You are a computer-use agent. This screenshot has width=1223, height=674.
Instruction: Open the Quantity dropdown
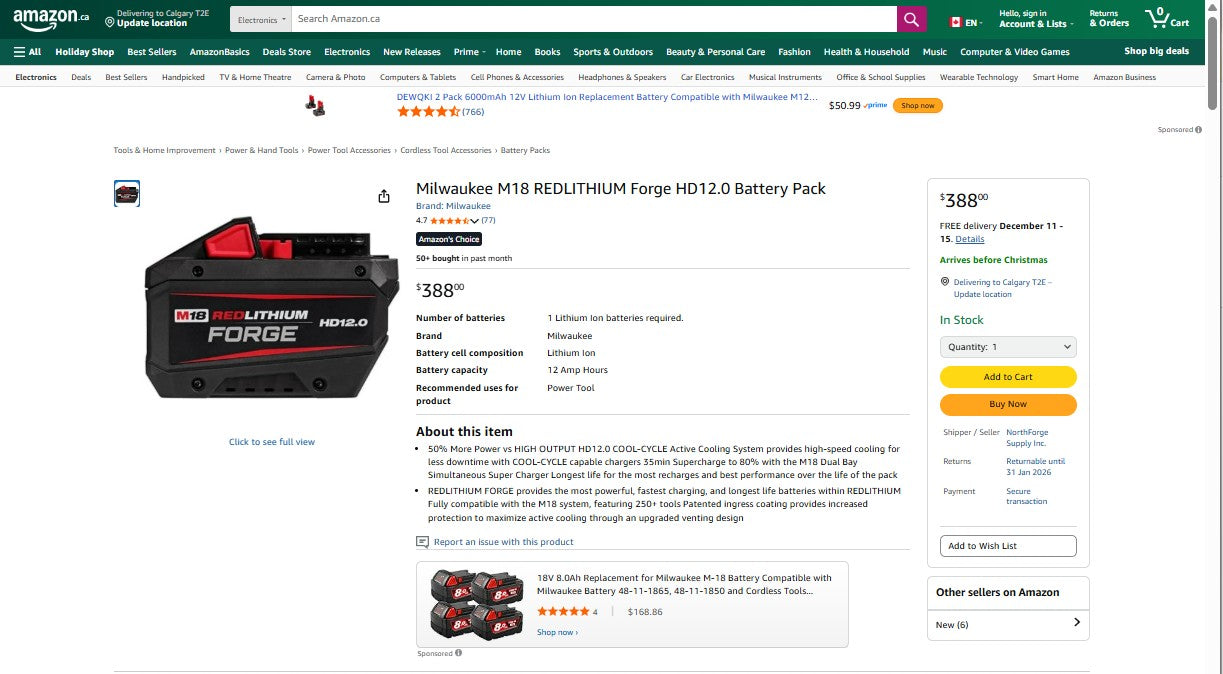(x=1007, y=346)
